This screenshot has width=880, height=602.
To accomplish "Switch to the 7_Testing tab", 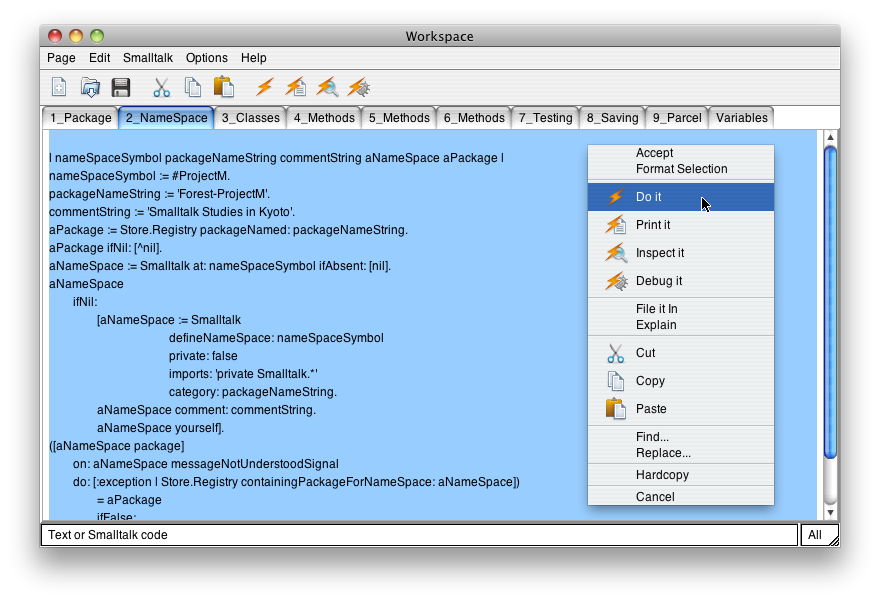I will pyautogui.click(x=545, y=118).
